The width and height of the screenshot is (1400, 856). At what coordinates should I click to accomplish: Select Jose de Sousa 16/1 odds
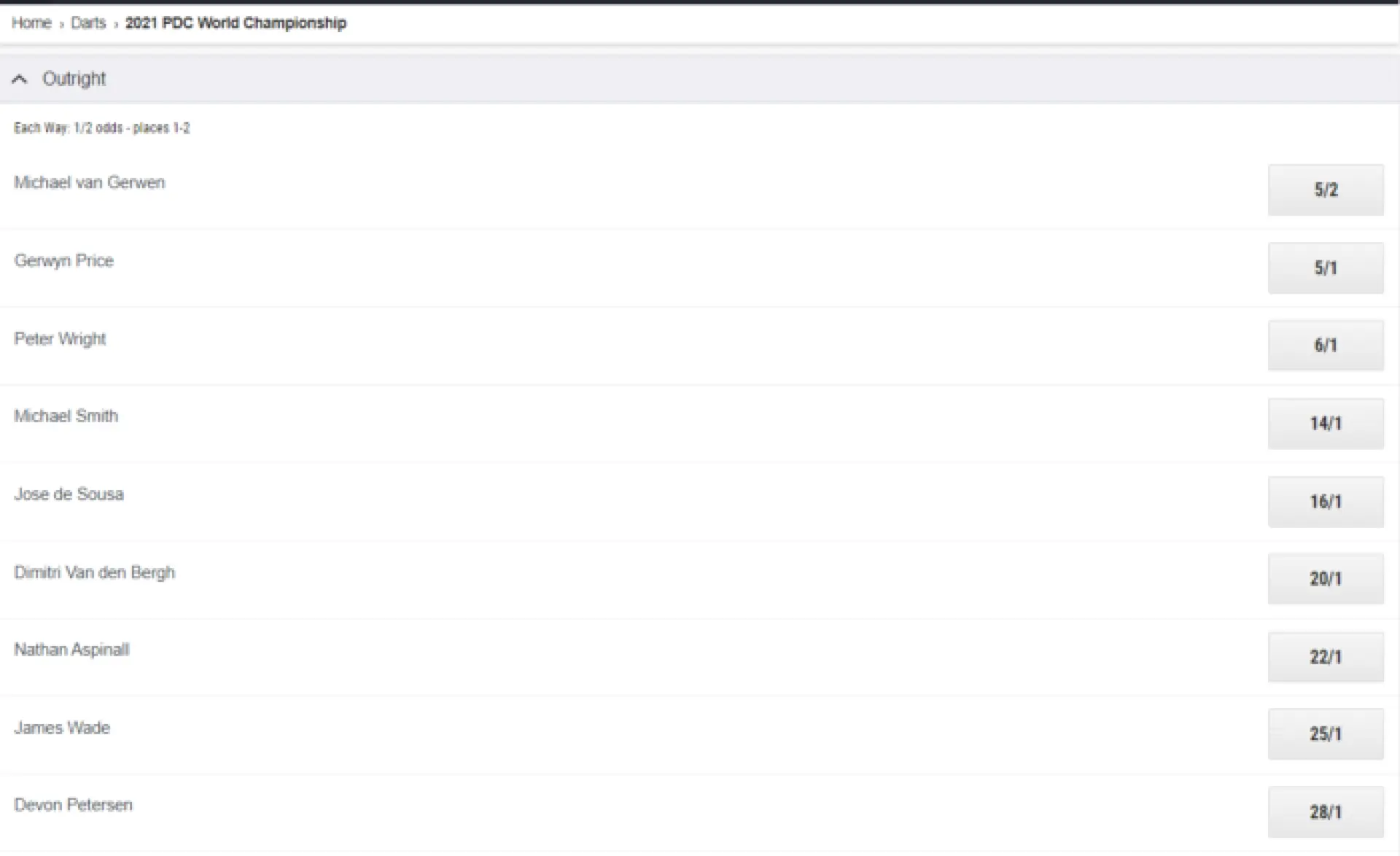[x=1326, y=502]
